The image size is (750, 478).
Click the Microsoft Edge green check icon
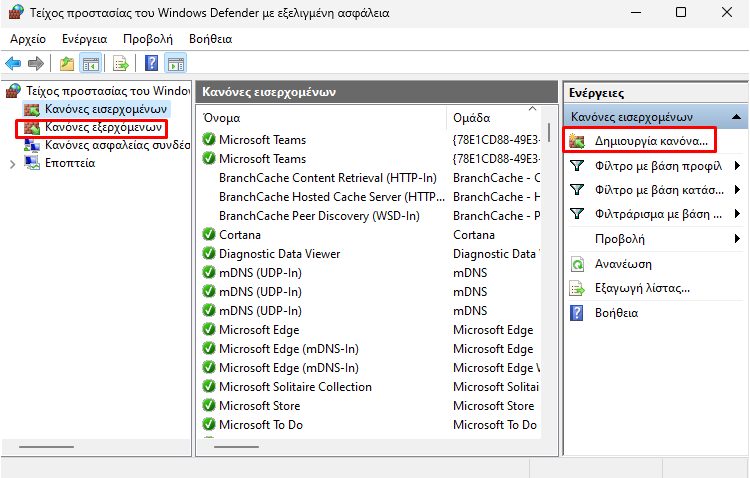pos(209,329)
